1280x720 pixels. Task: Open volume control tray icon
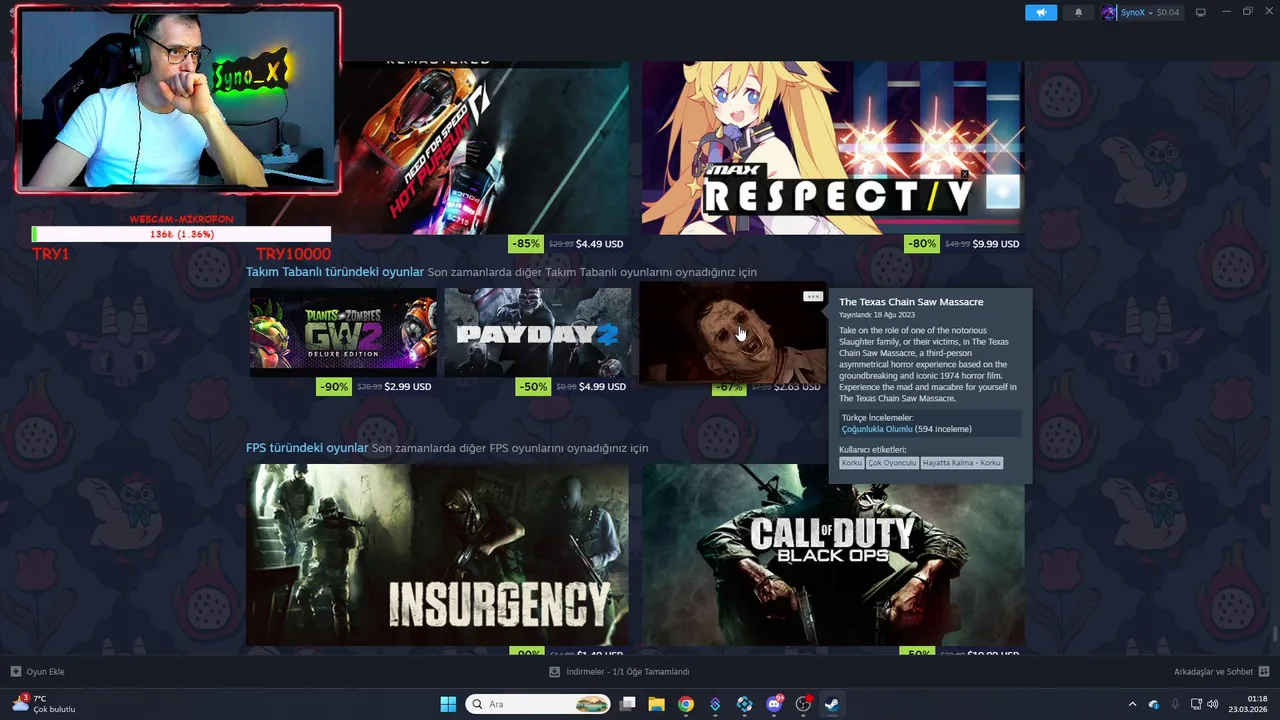click(x=1213, y=704)
